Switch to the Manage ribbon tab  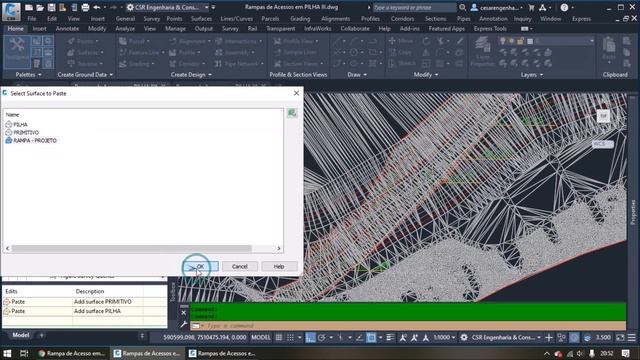coord(176,29)
